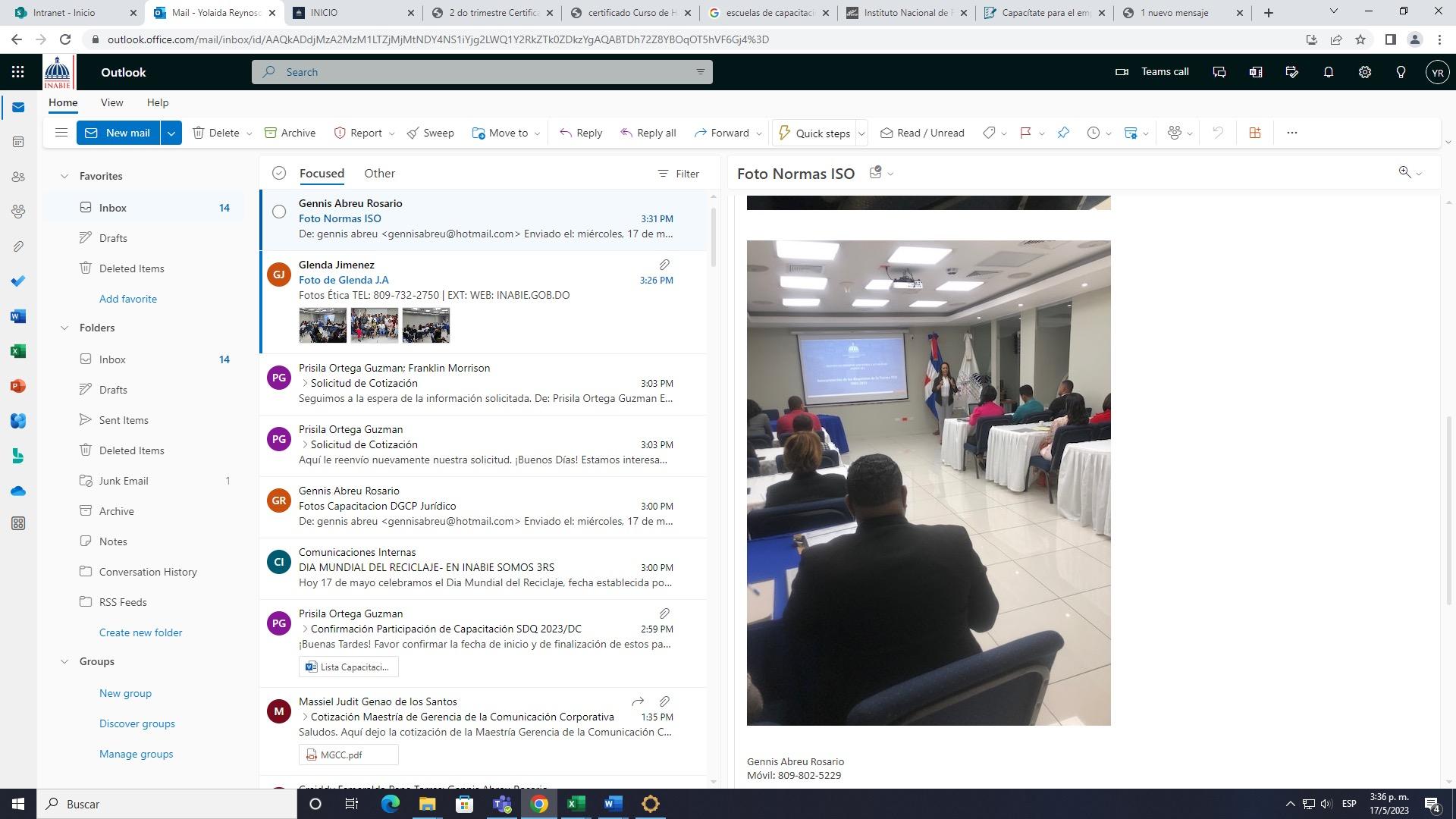The height and width of the screenshot is (819, 1456).
Task: Click the Pin message icon in toolbar
Action: [x=1063, y=133]
